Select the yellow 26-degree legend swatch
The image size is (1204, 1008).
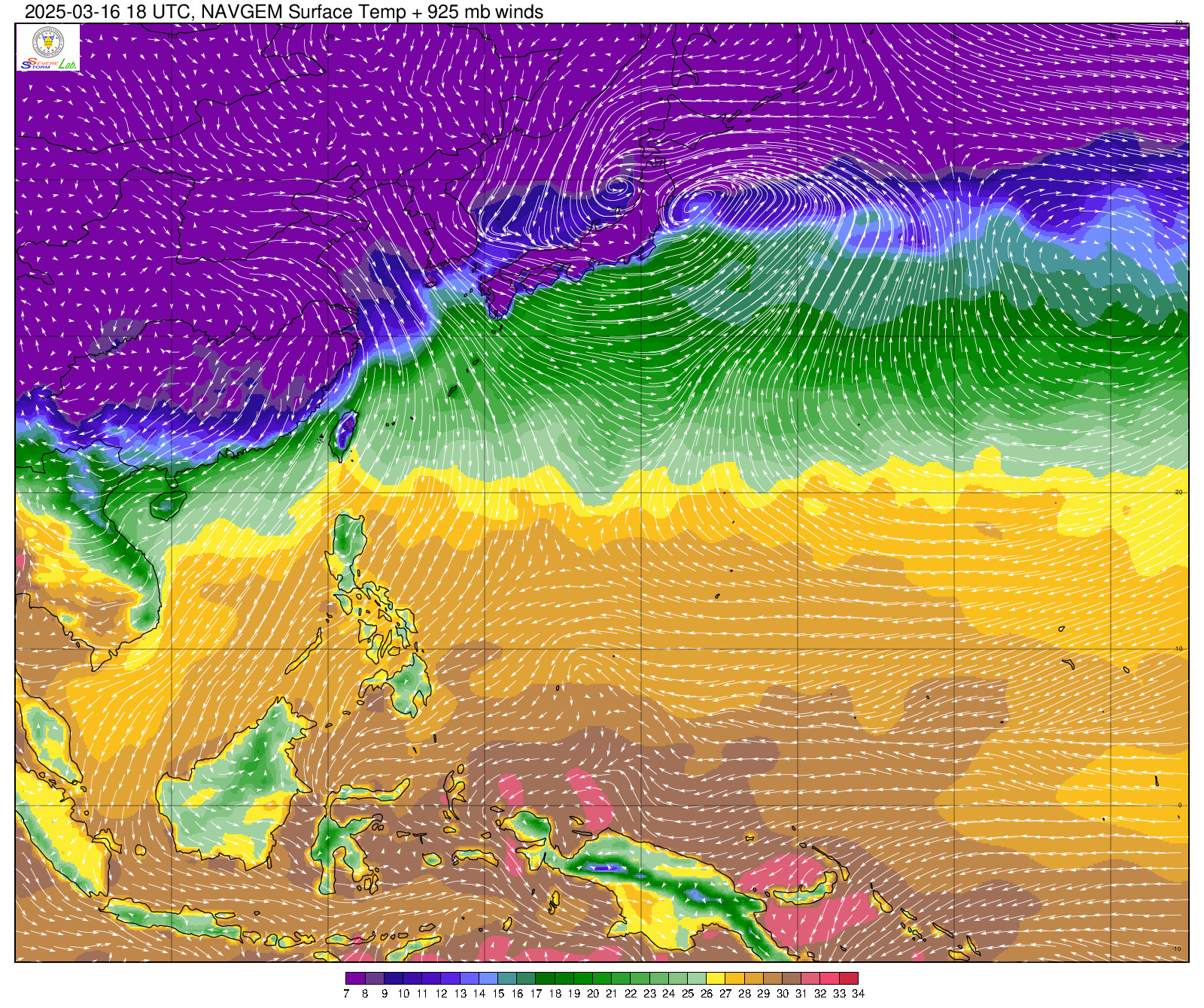(x=716, y=978)
